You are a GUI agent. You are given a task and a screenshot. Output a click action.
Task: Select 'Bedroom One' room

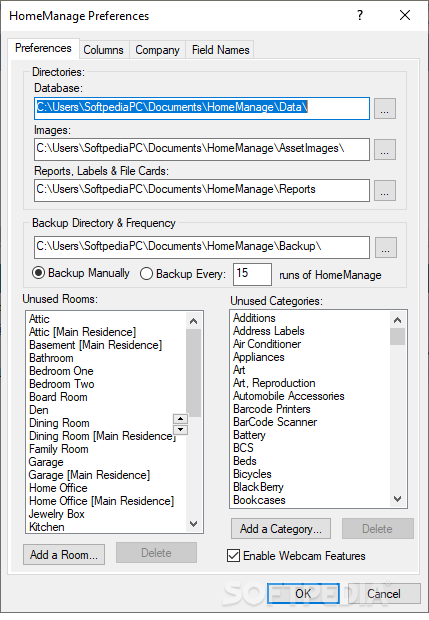click(61, 371)
